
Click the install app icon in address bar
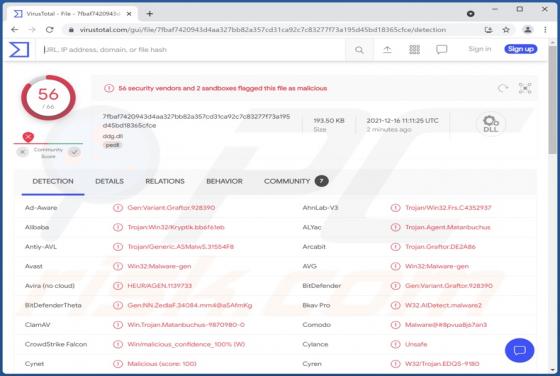pos(488,30)
